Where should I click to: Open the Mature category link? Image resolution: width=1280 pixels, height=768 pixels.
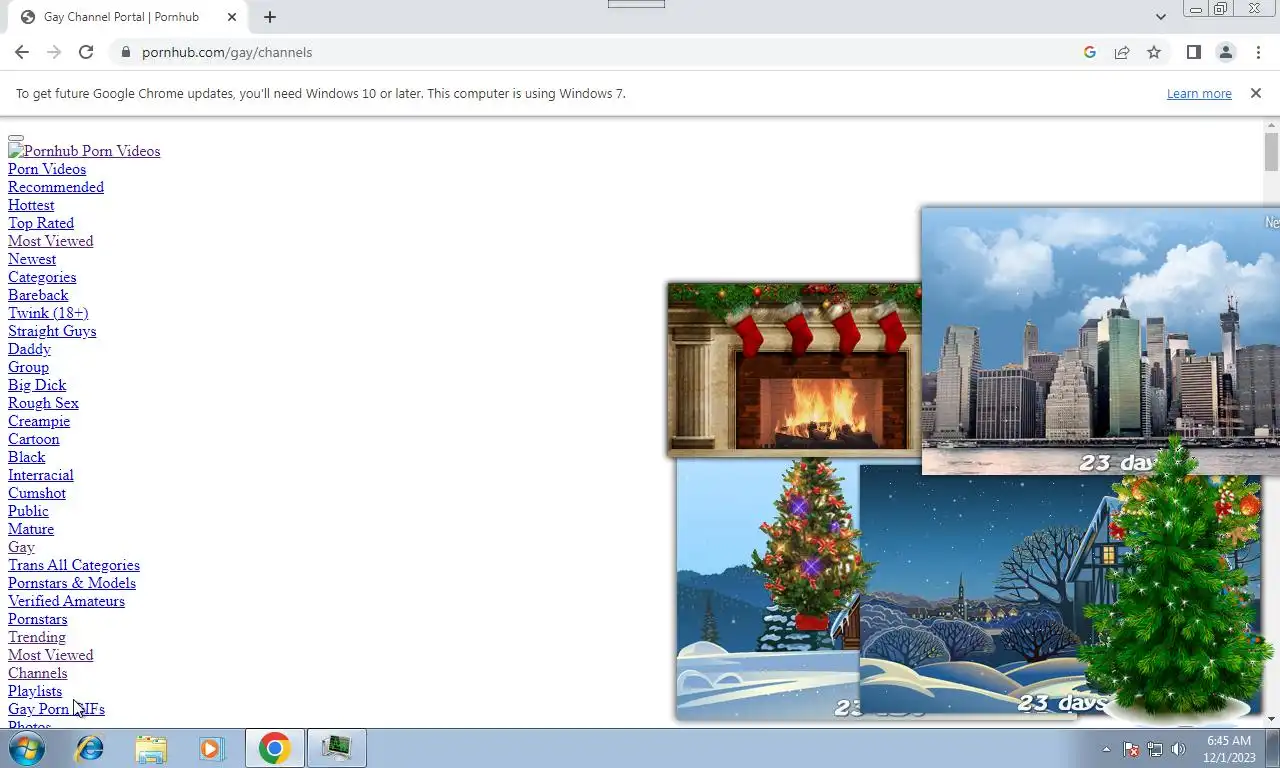[31, 529]
